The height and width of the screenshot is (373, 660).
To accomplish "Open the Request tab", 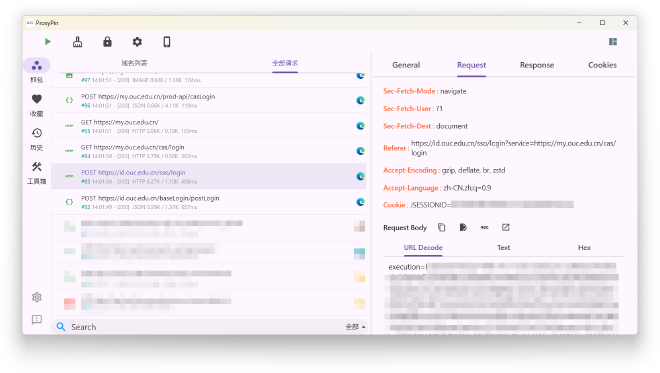I will pyautogui.click(x=471, y=65).
